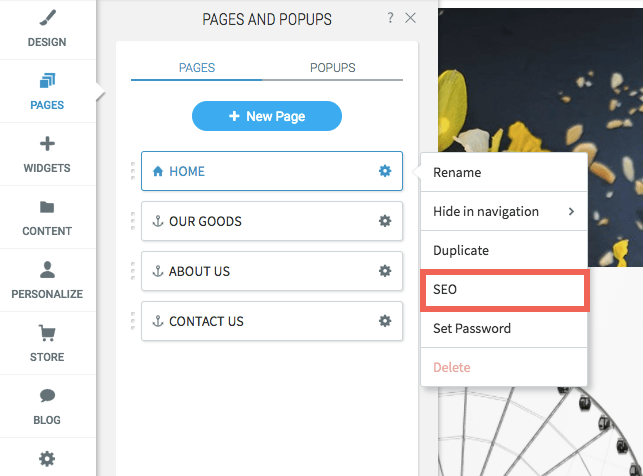This screenshot has height=476, width=643.
Task: Open the Personalize person icon panel
Action: coord(47,280)
